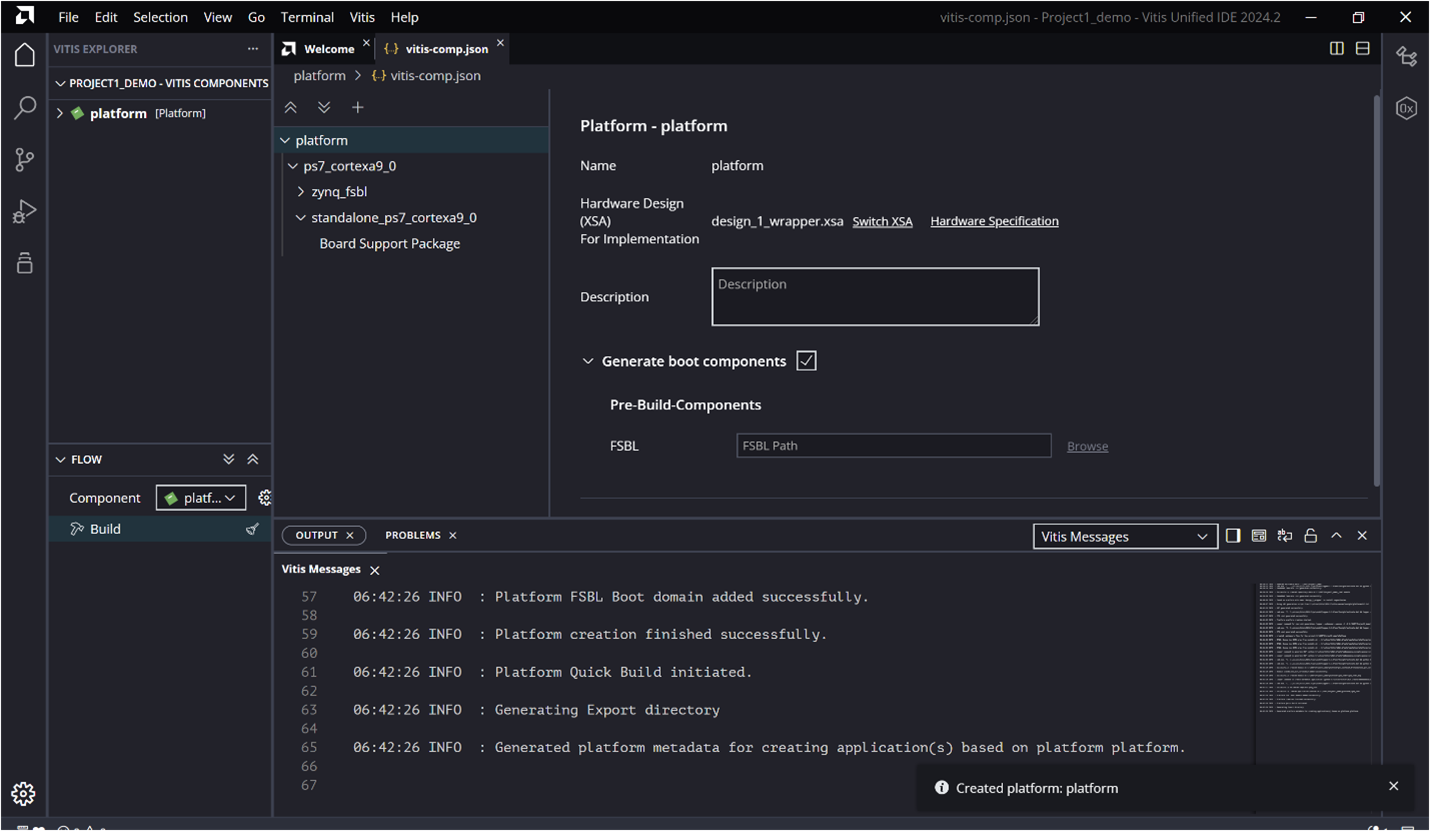The height and width of the screenshot is (831, 1430).
Task: Toggle the lock icon in Output panel toolbar
Action: coord(1310,535)
